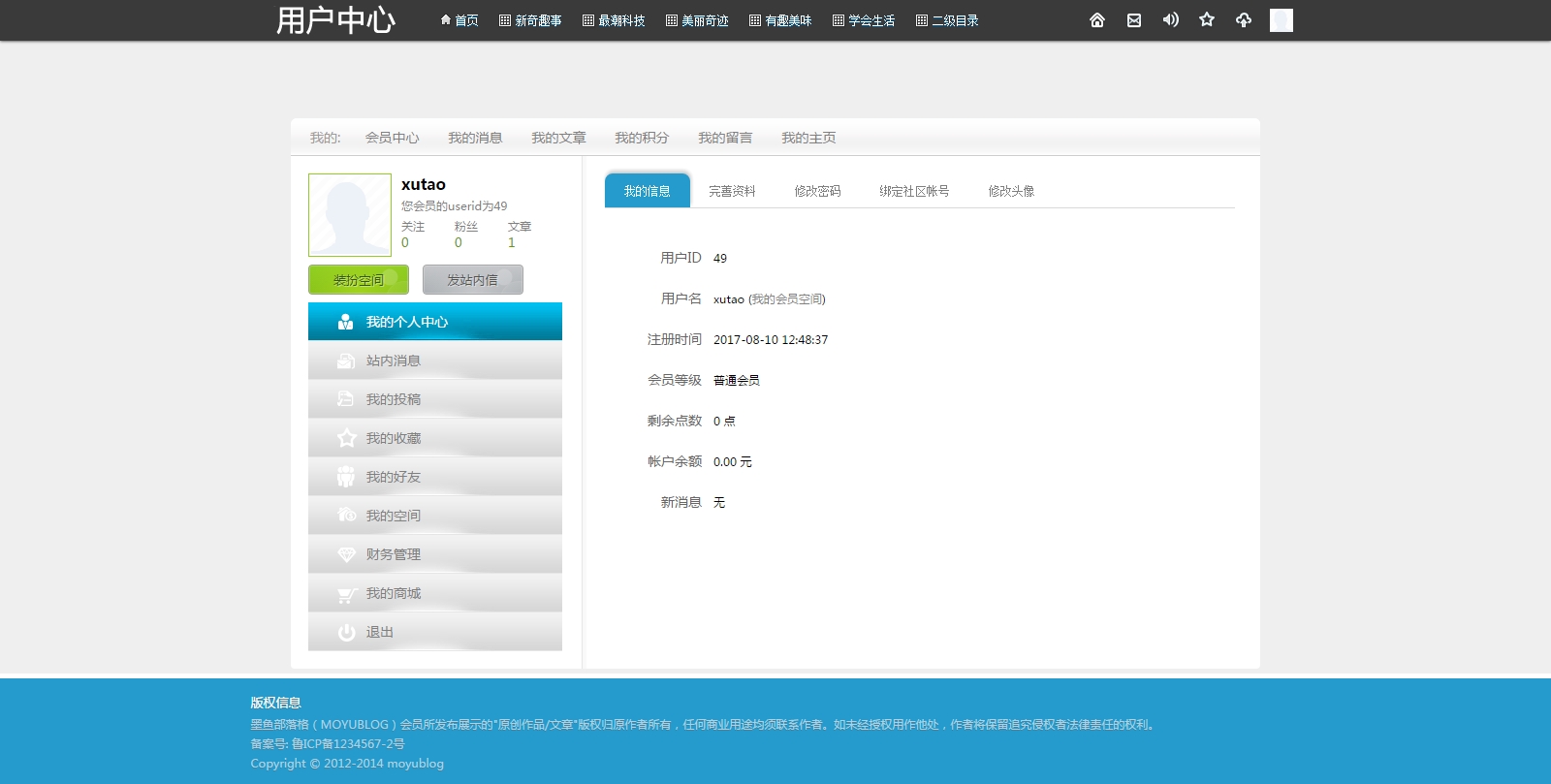Switch to the 修改密码 tab
The width and height of the screenshot is (1551, 784).
click(x=817, y=191)
